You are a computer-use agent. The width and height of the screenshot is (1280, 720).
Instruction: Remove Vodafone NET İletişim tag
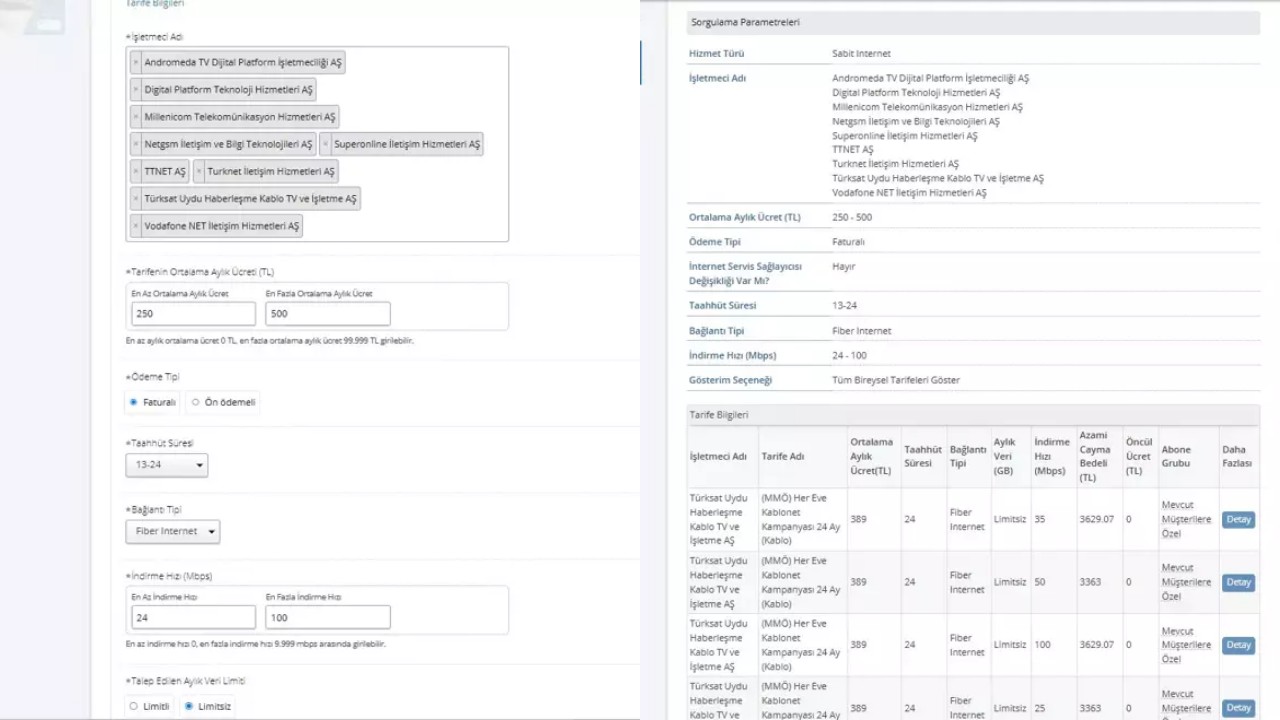[x=136, y=226]
